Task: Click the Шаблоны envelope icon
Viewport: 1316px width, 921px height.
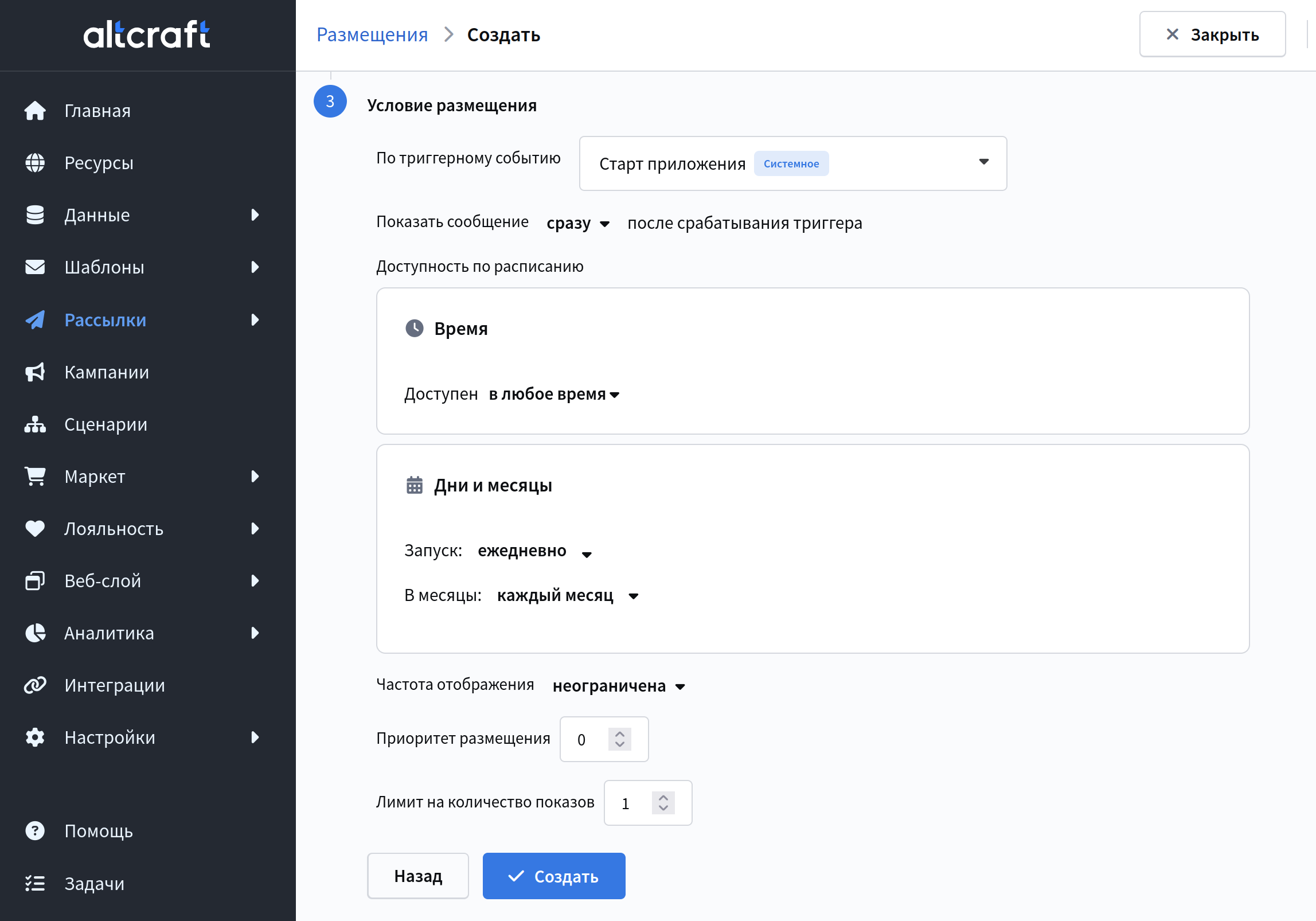Action: 35,267
